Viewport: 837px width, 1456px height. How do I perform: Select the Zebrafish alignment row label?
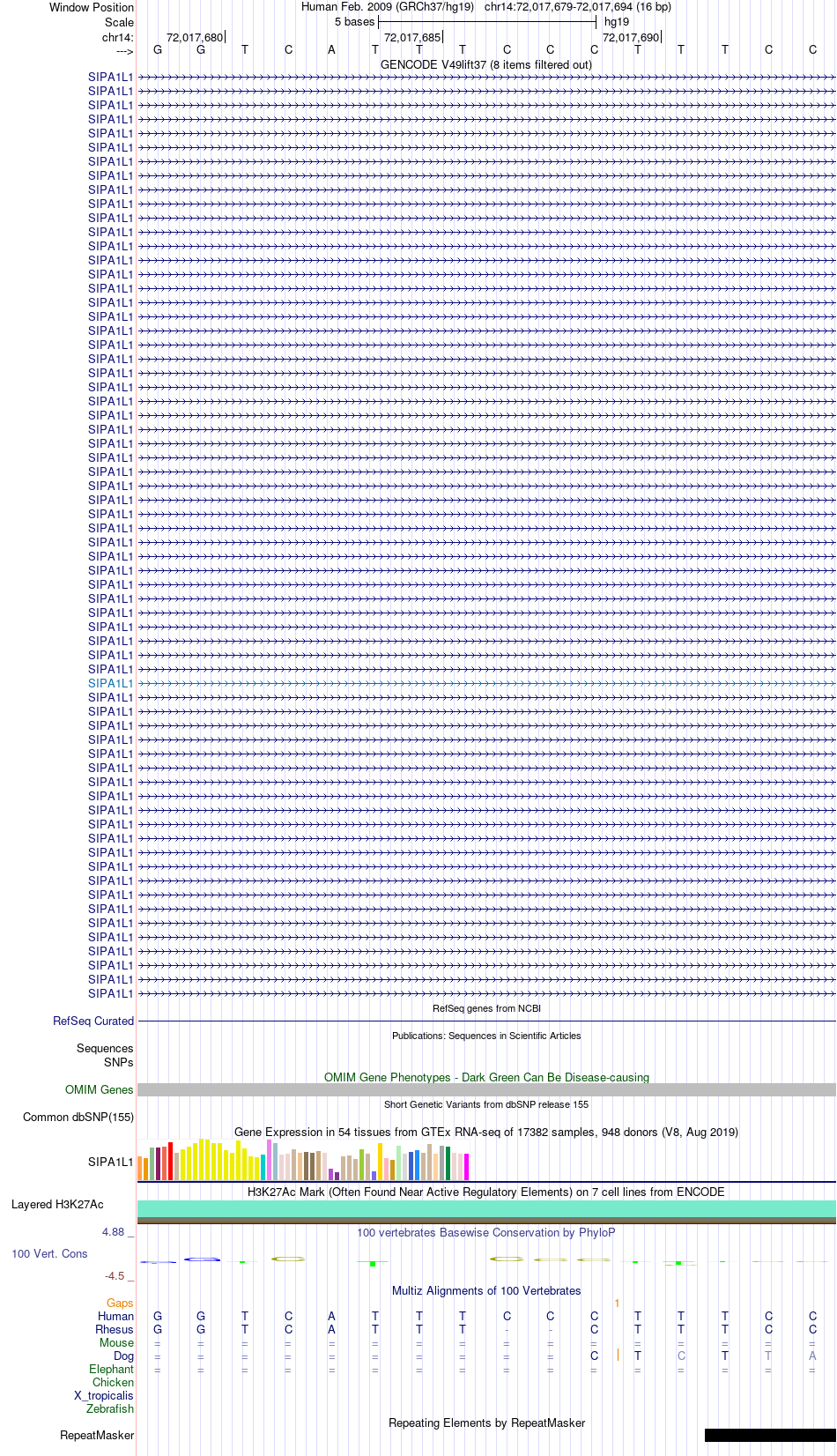pos(110,1408)
